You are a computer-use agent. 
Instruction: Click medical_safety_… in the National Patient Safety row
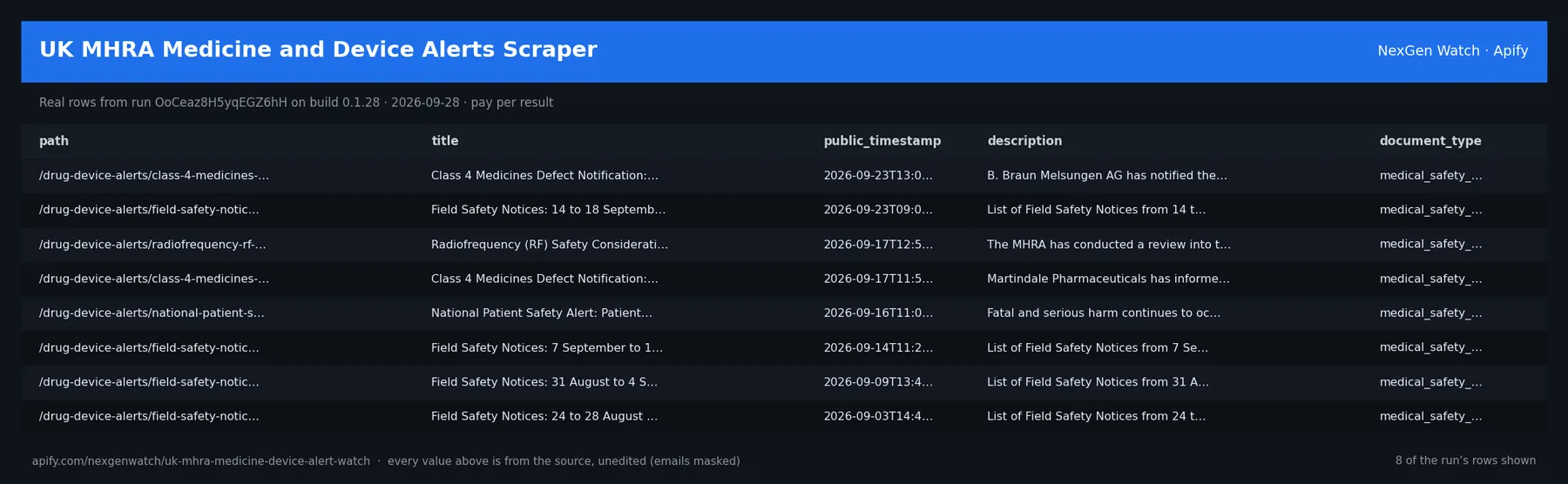coord(1430,313)
